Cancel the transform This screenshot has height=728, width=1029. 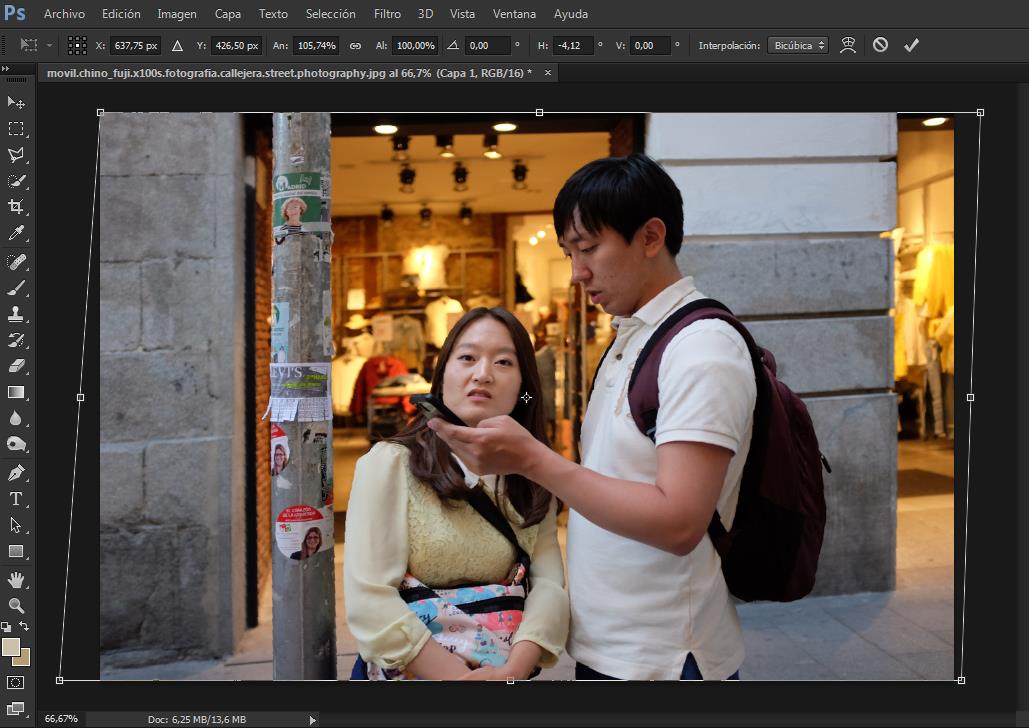pos(880,45)
